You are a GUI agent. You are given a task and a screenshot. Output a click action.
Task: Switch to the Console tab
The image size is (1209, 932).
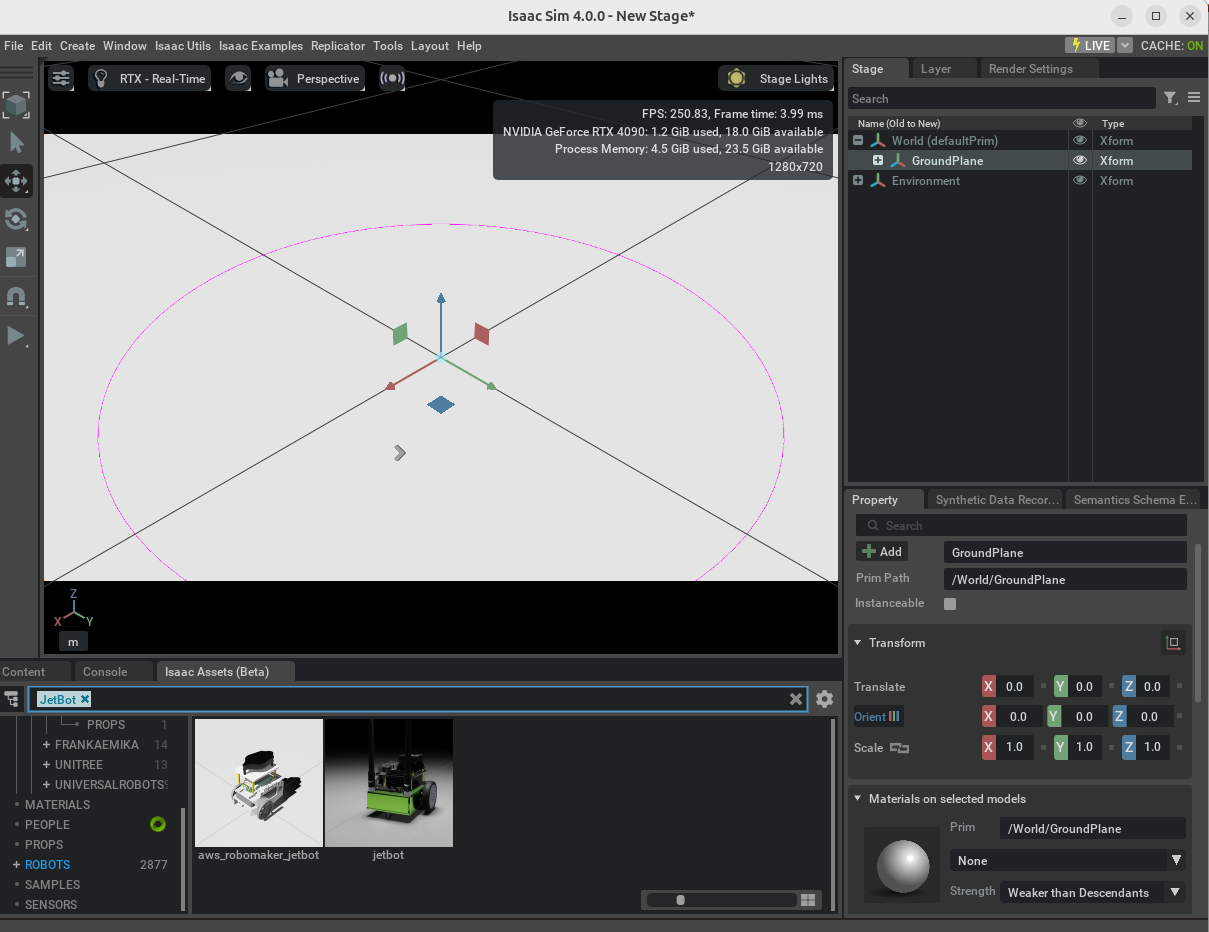(x=105, y=672)
